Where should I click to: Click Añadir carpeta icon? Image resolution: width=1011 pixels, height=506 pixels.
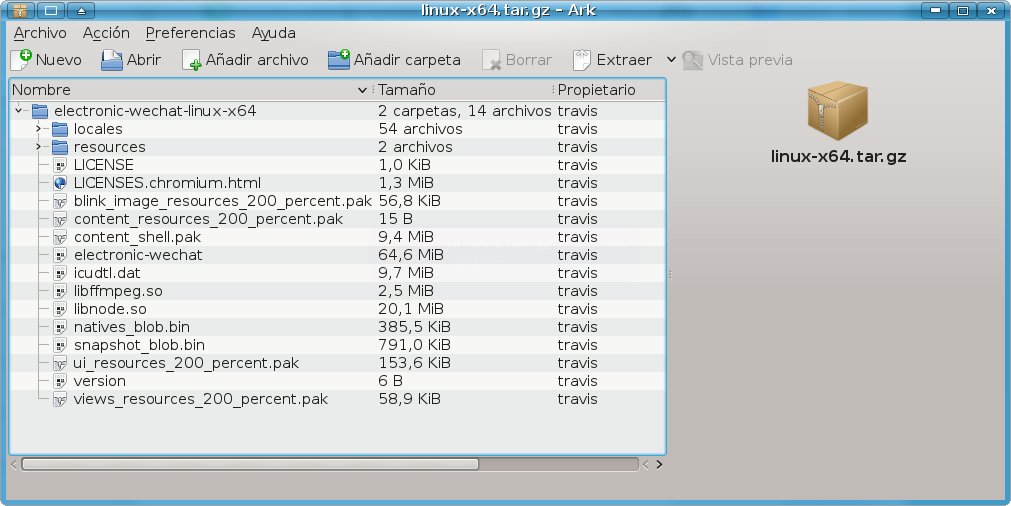click(x=339, y=60)
